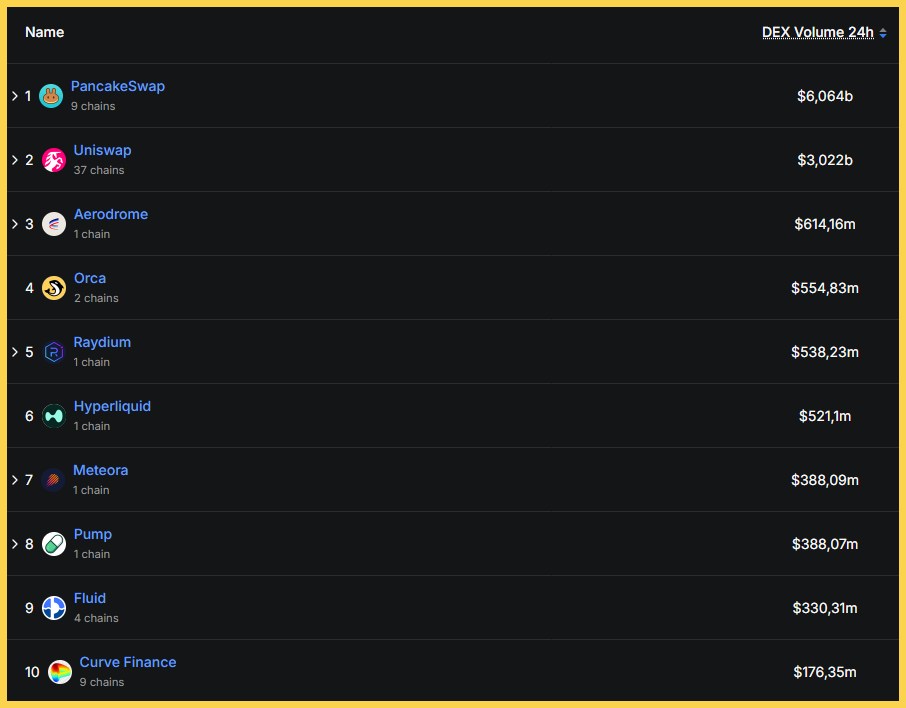Open the Hyperliquid protocol link
Viewport: 906px width, 708px height.
click(x=112, y=406)
